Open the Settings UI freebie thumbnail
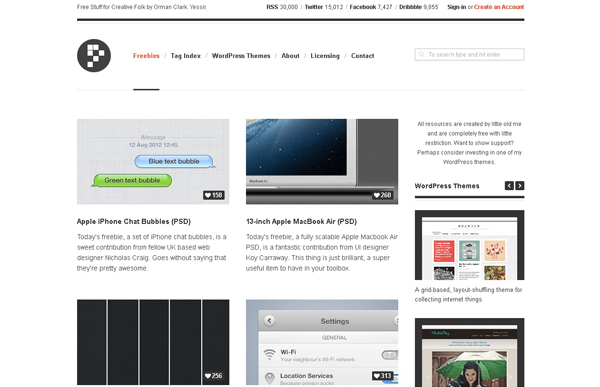 (x=322, y=342)
